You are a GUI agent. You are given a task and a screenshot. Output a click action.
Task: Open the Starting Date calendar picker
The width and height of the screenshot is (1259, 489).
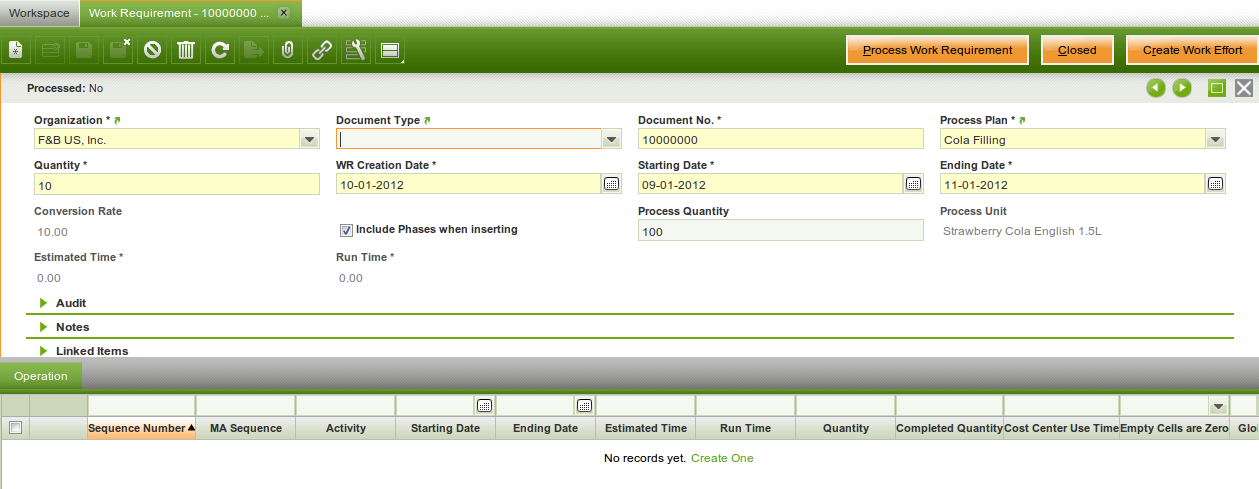(913, 184)
